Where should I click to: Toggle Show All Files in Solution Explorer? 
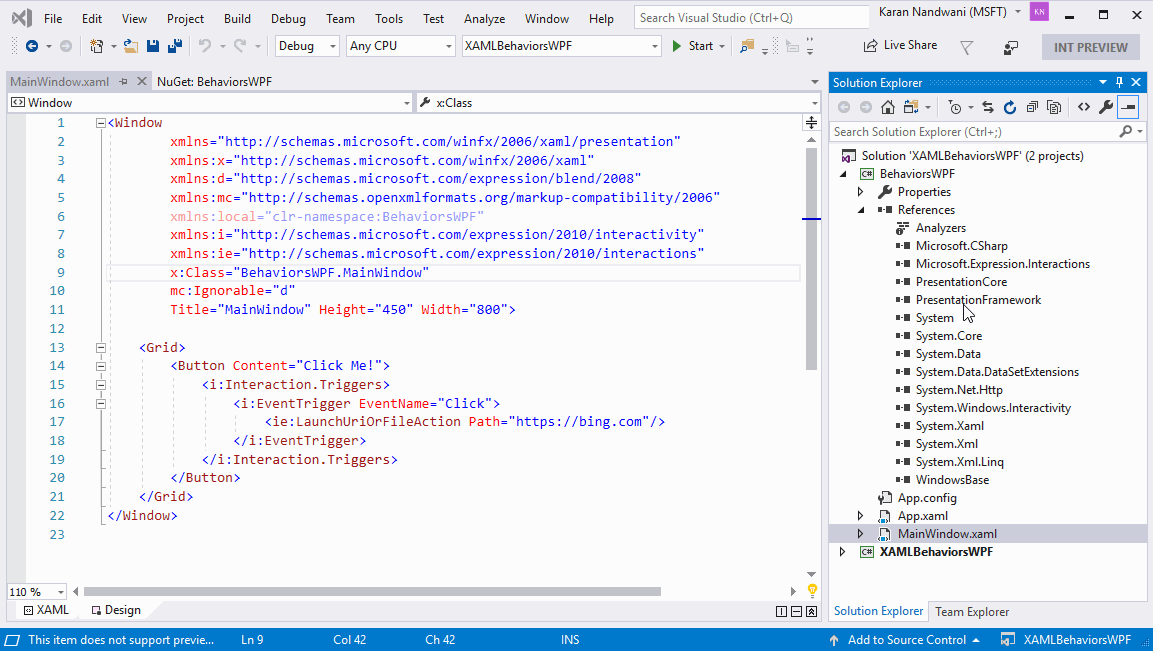[1055, 107]
